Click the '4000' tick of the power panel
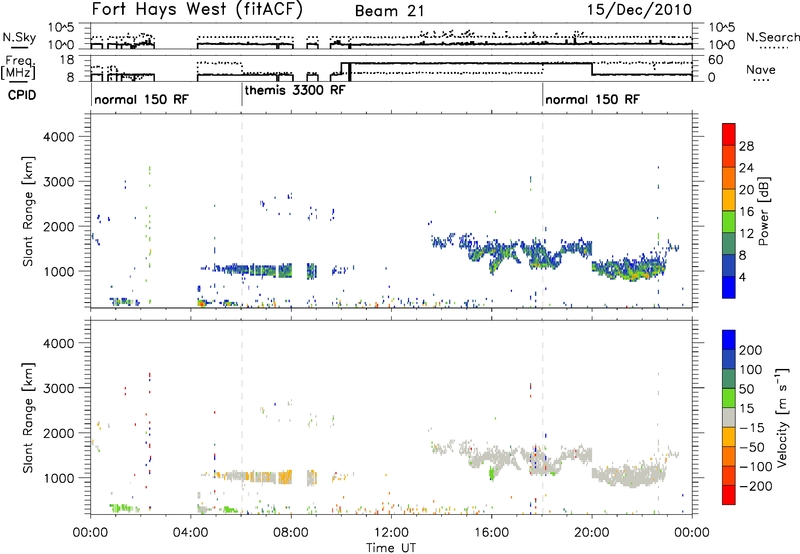This screenshot has width=800, height=554. tap(59, 137)
